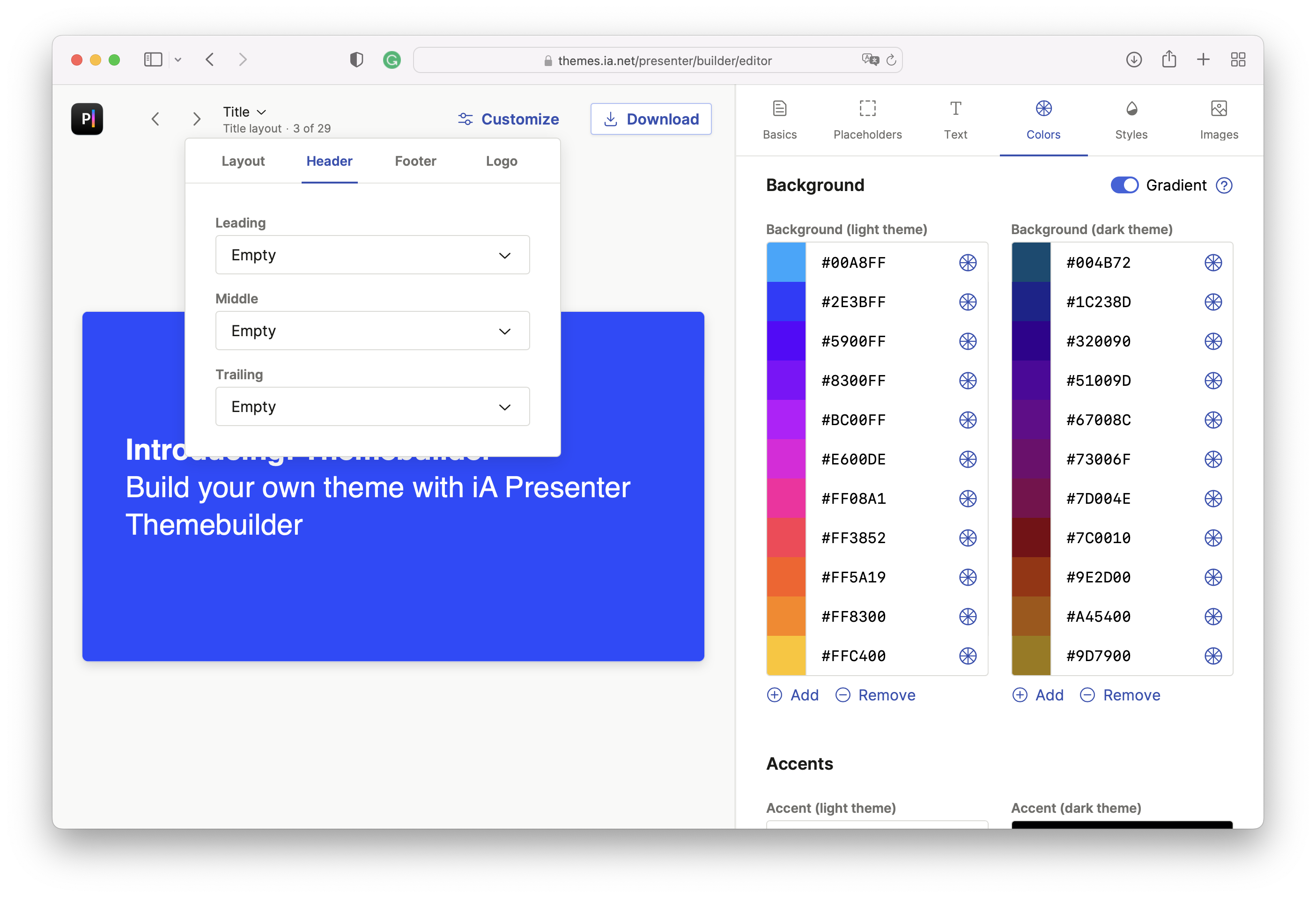Switch to the Header tab
This screenshot has width=1316, height=898.
(329, 160)
